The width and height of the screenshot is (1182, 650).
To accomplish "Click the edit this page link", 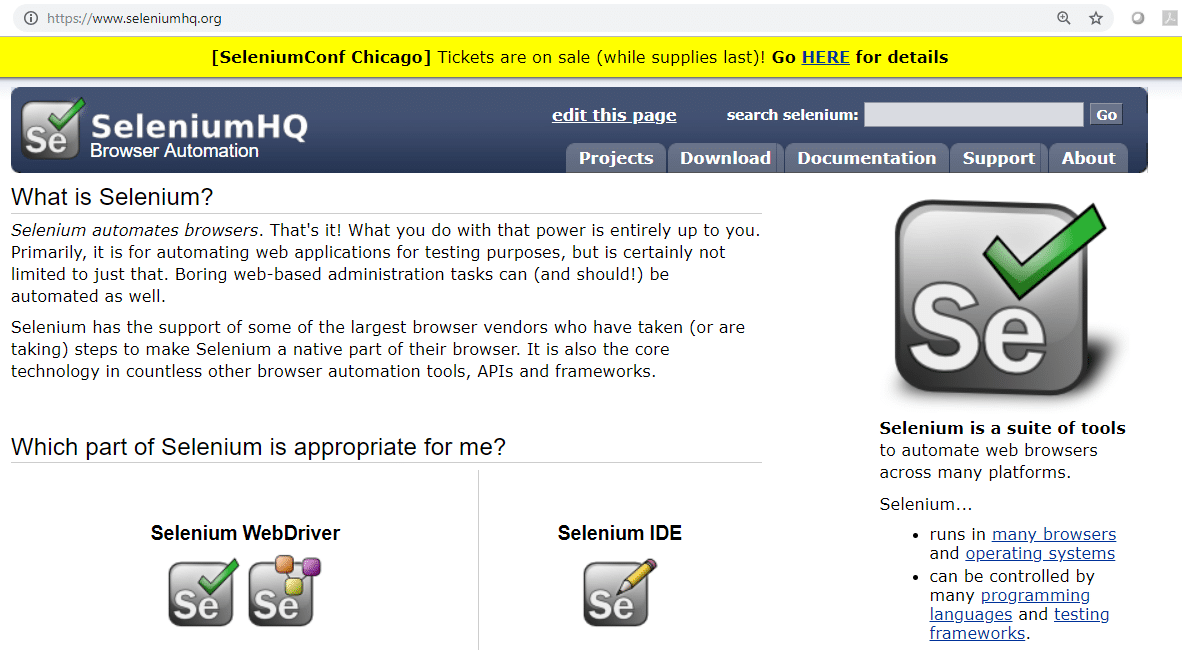I will pyautogui.click(x=614, y=115).
